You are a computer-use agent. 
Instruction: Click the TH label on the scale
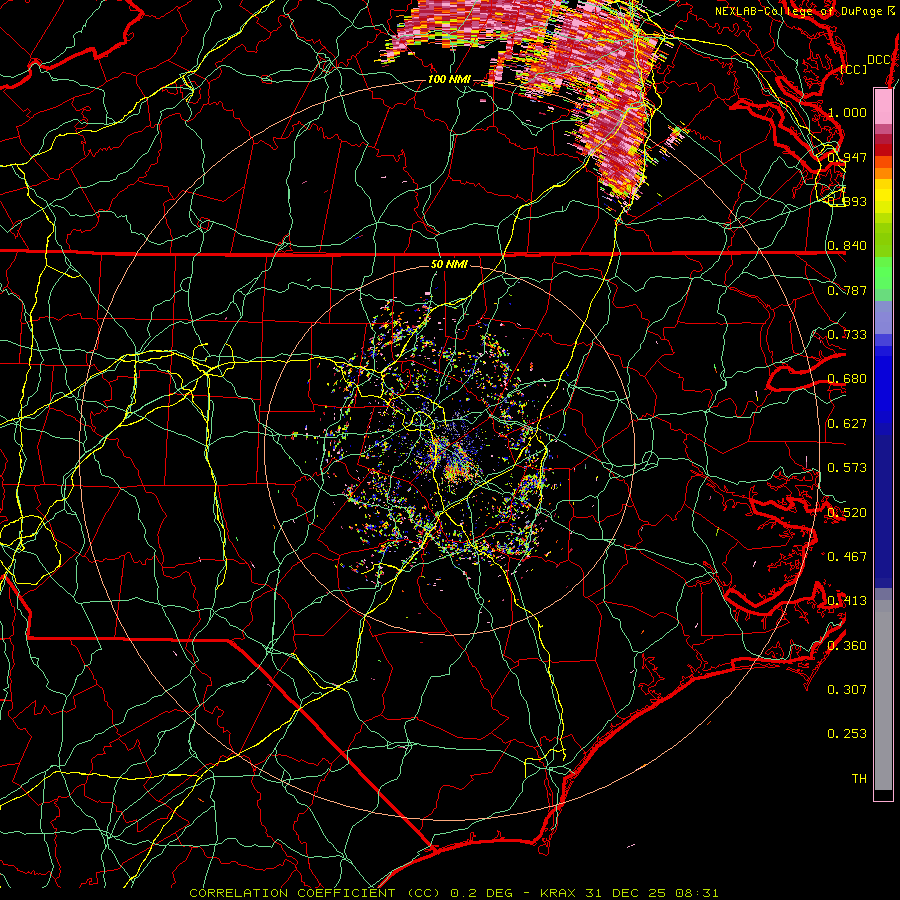[859, 778]
